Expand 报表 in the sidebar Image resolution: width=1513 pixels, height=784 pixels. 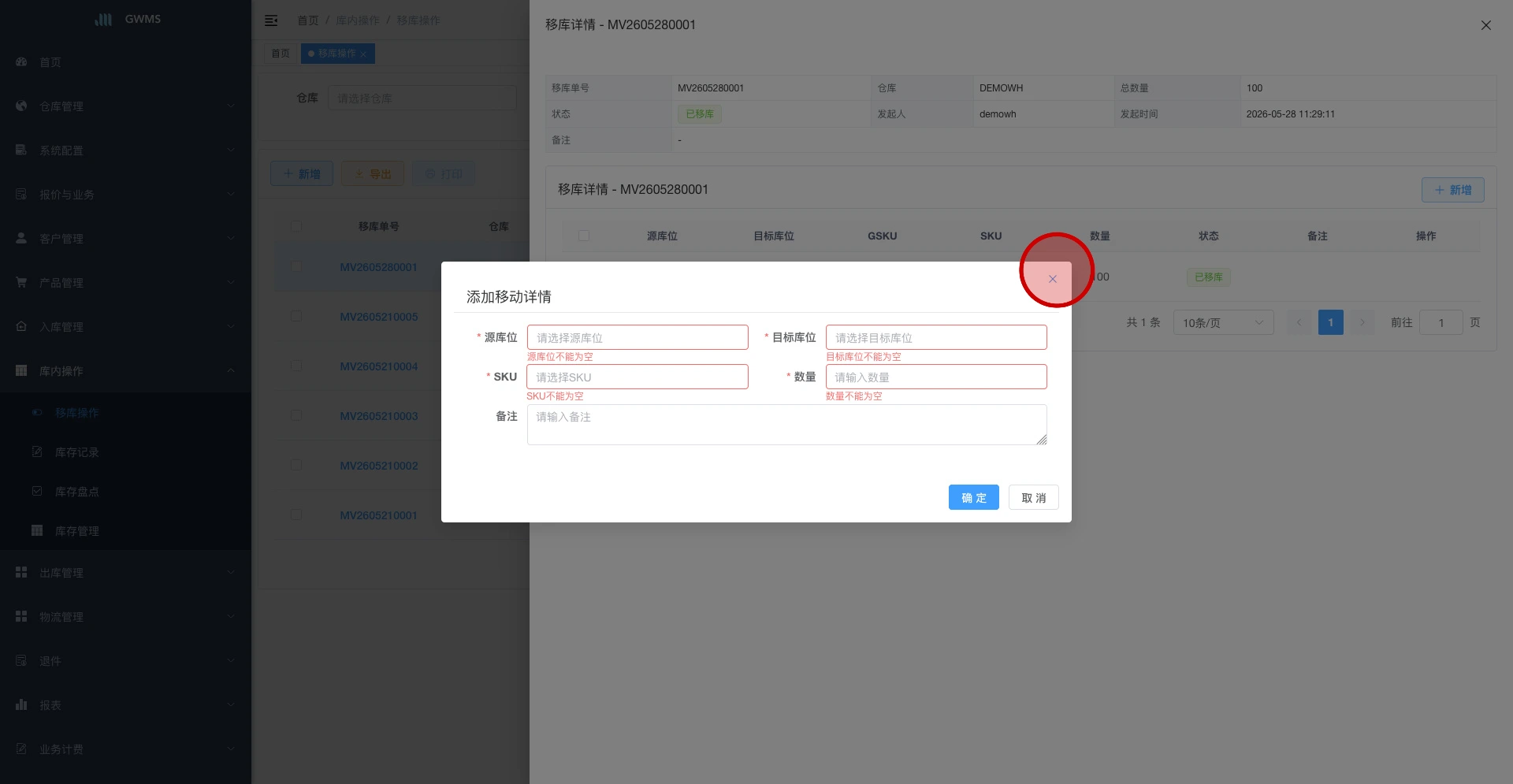pyautogui.click(x=126, y=704)
